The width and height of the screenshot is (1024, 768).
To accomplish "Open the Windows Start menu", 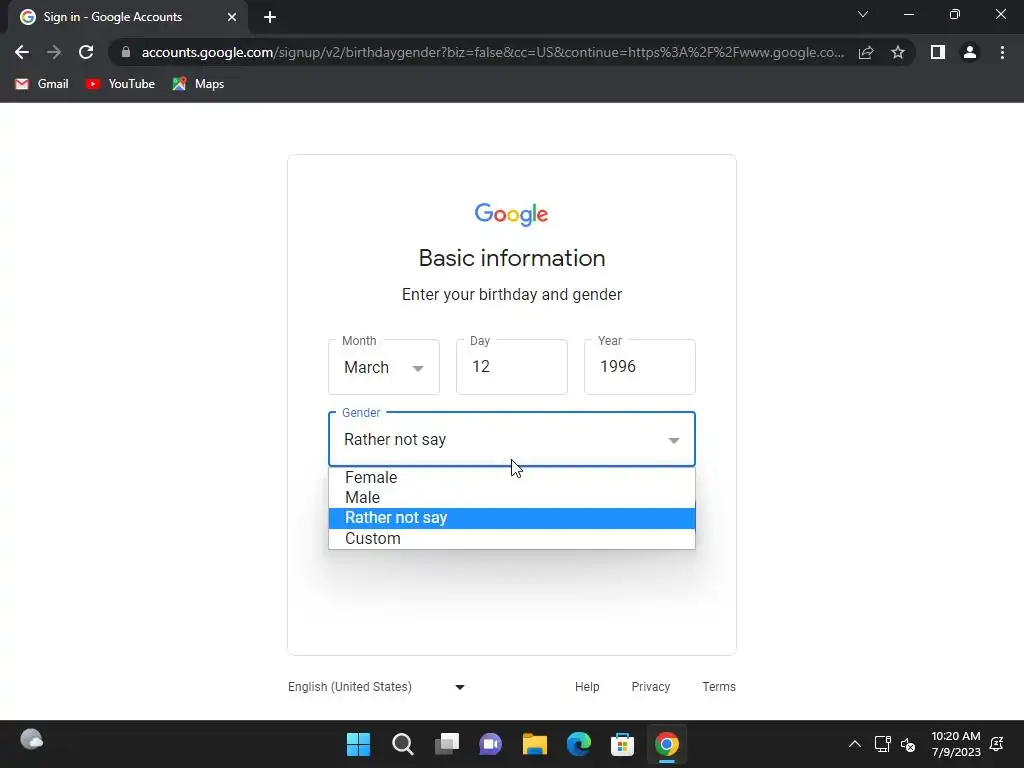I will [358, 744].
